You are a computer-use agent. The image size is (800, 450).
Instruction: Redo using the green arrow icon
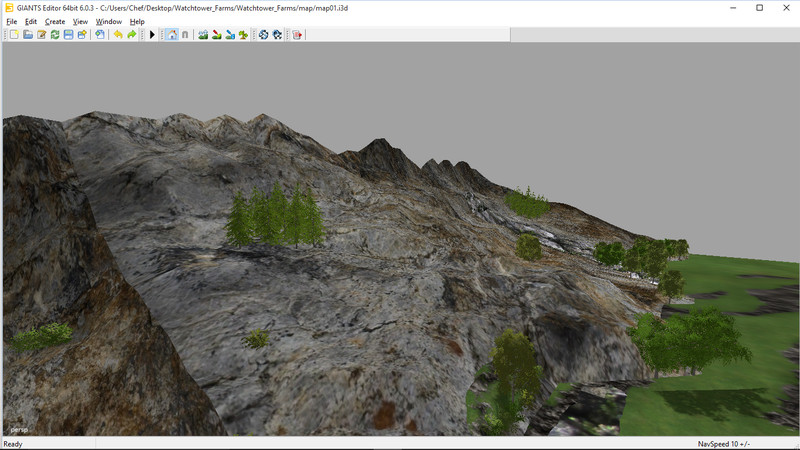tap(131, 35)
